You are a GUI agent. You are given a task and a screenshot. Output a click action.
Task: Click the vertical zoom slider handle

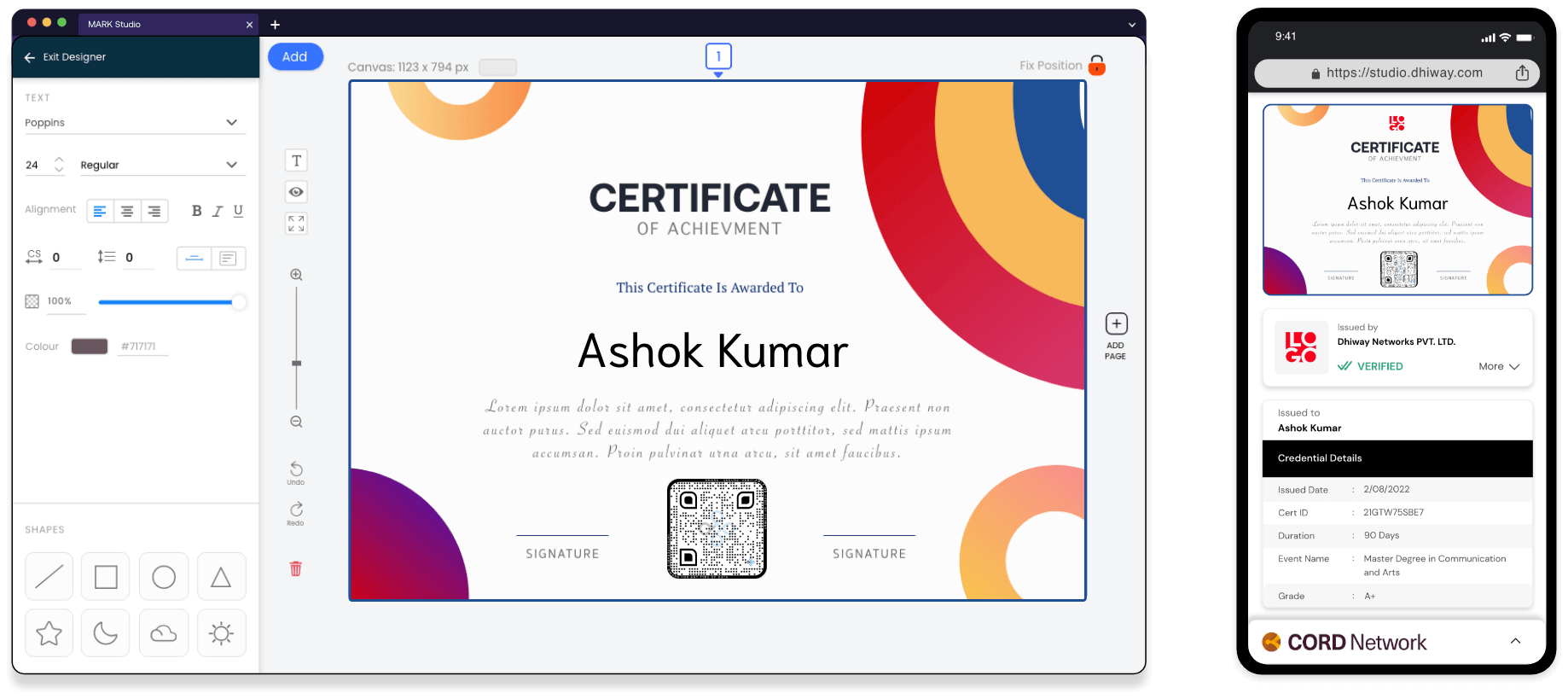tap(296, 364)
